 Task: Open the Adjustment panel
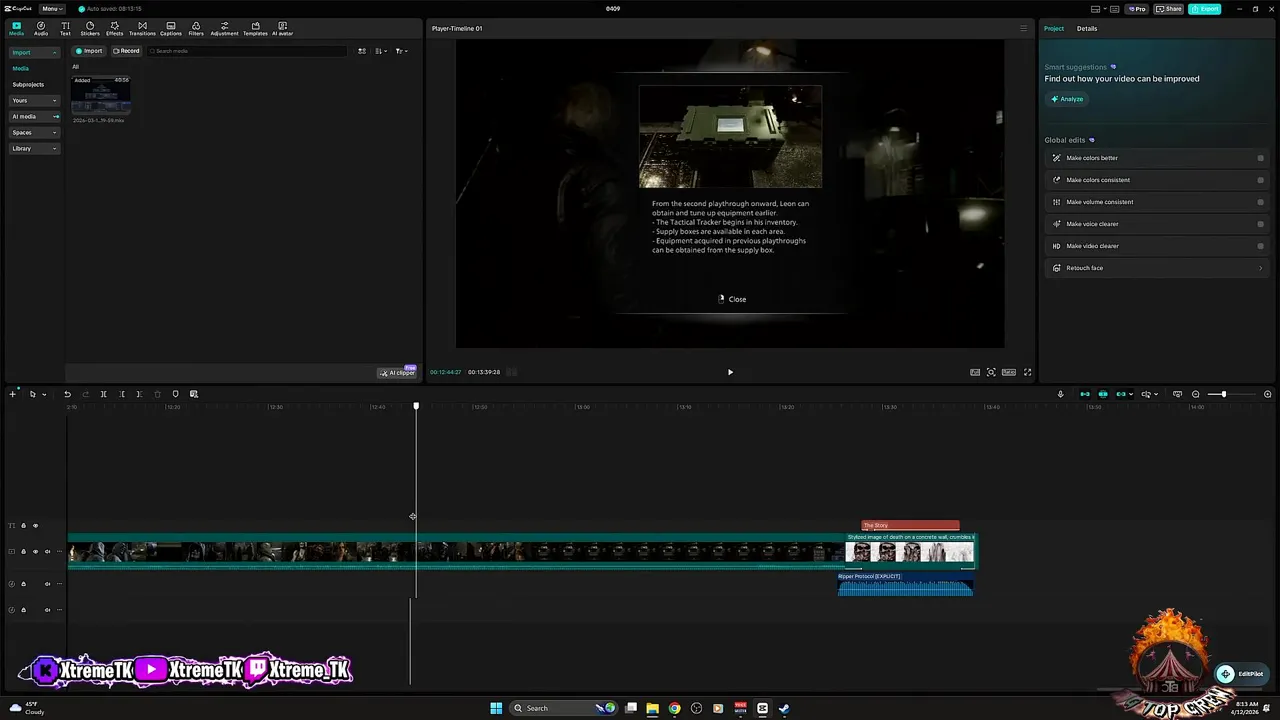224,29
